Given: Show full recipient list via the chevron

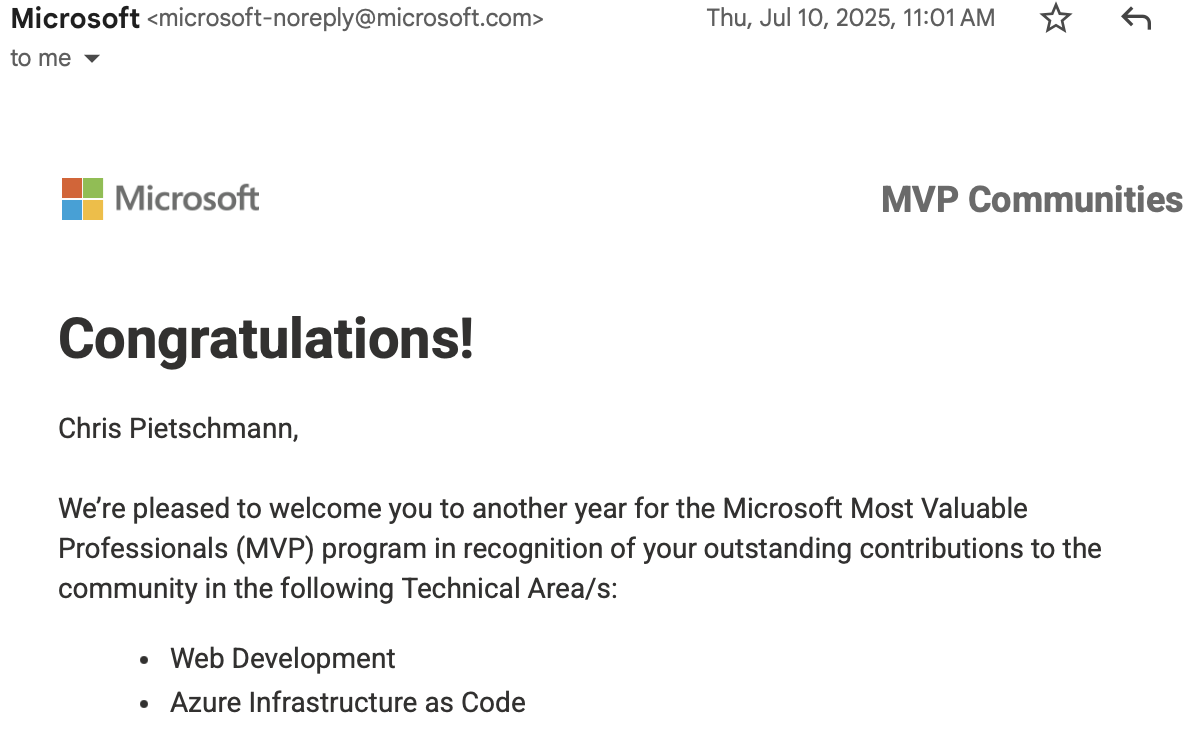Looking at the screenshot, I should tap(91, 58).
